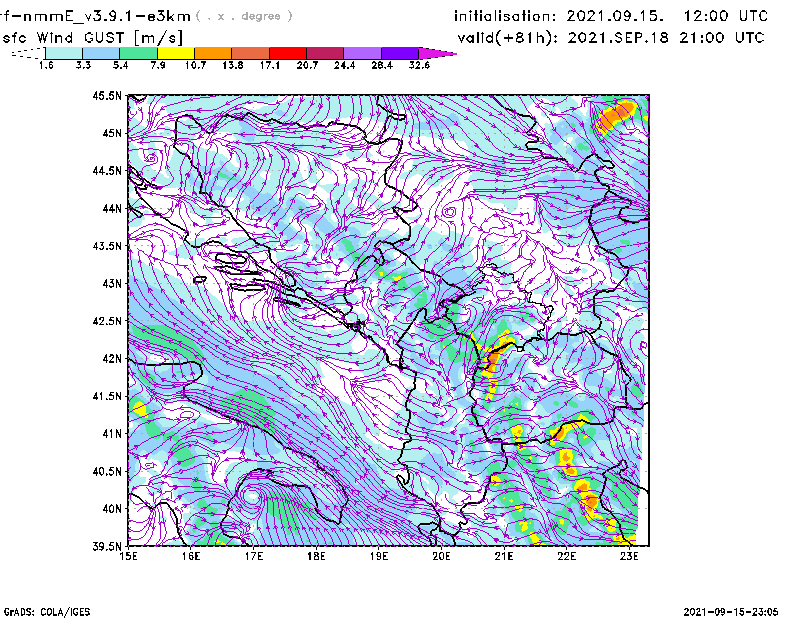Click the legend value '10.7'
Viewport: 800px width, 618px height.
point(195,65)
